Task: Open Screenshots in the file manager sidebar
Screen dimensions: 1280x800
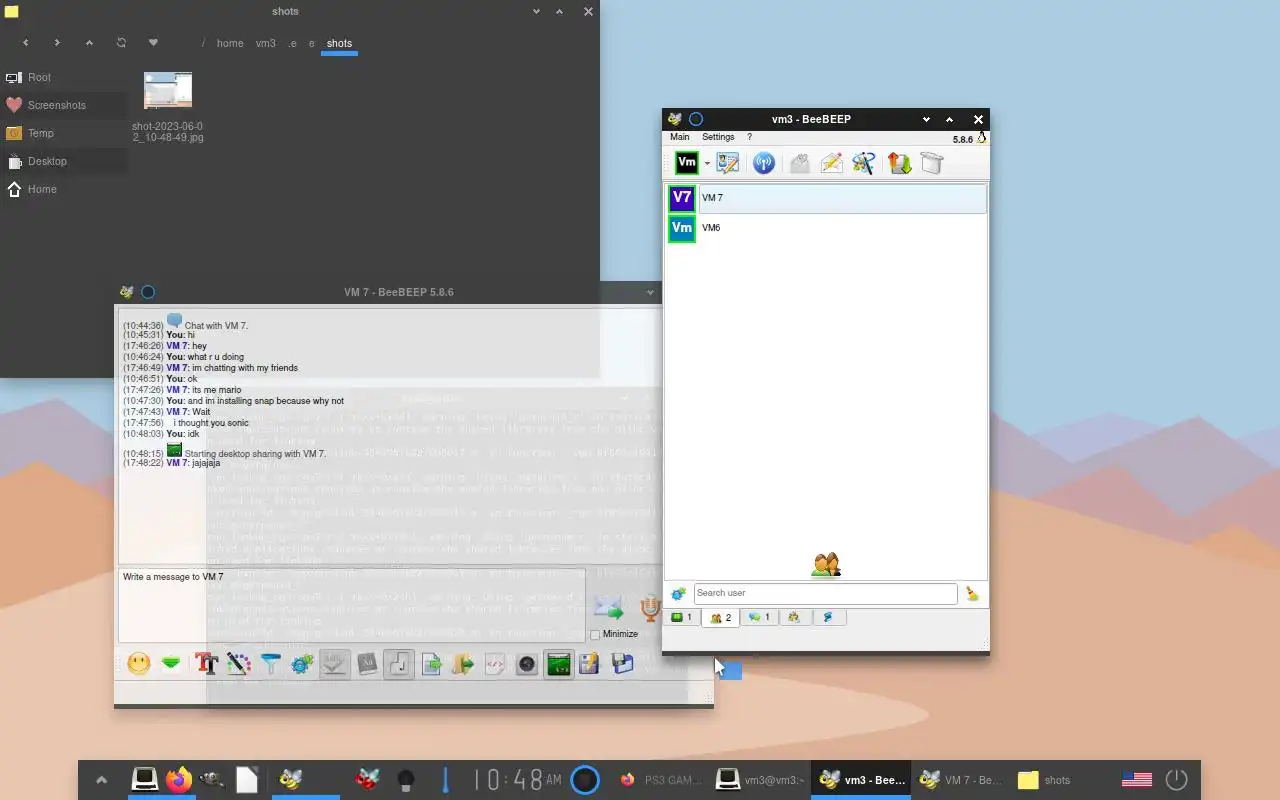Action: 64,105
